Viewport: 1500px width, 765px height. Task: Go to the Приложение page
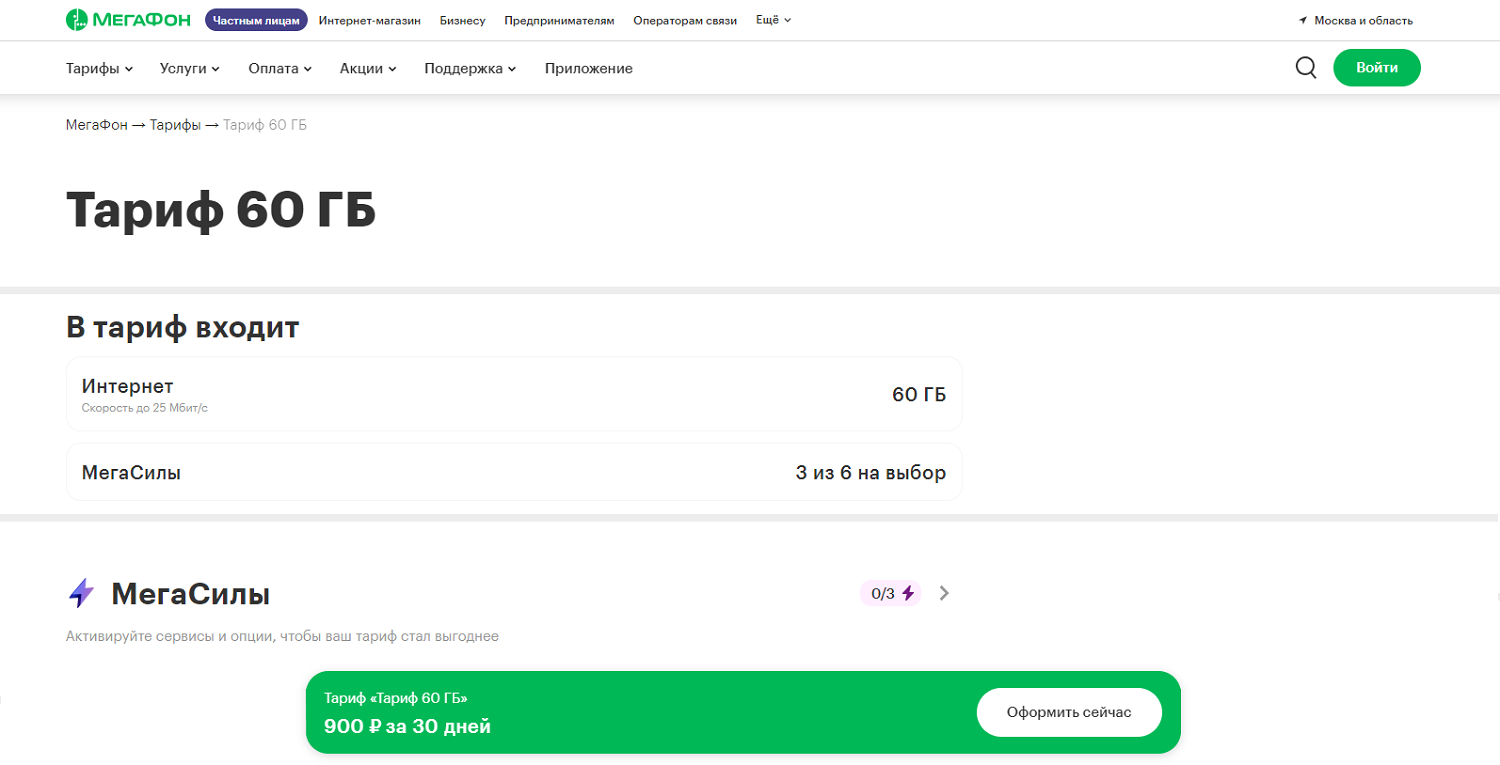point(589,68)
